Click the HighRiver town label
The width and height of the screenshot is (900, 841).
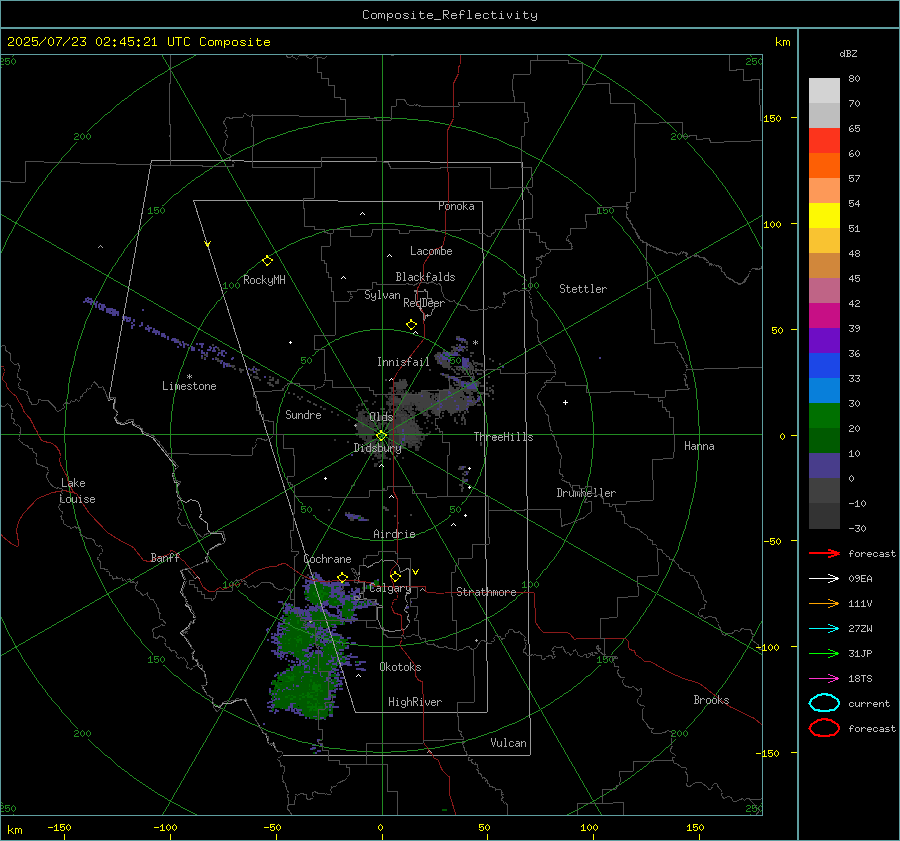(415, 702)
